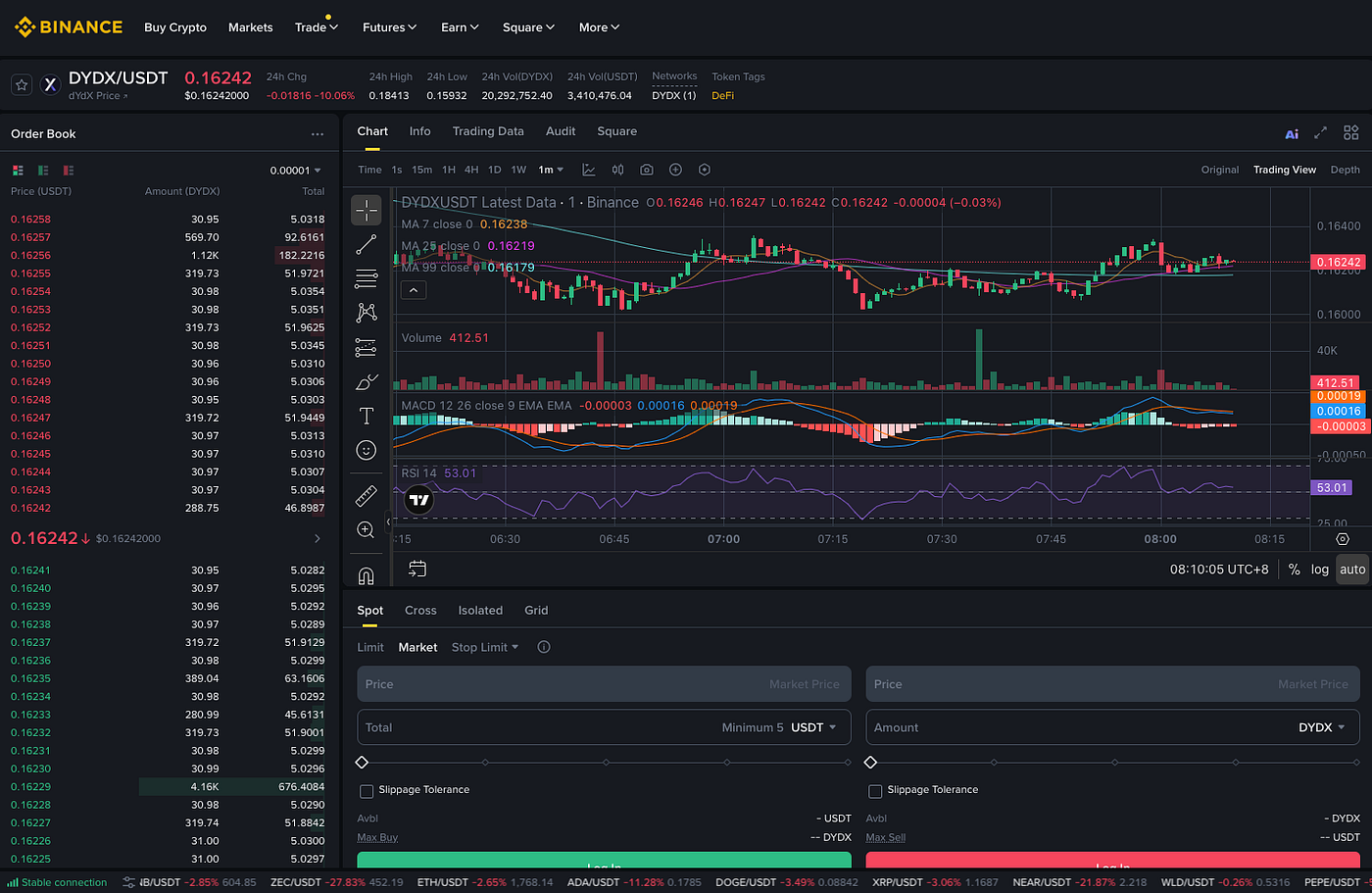This screenshot has height=893, width=1372.
Task: Open the More dropdown menu
Action: click(x=599, y=27)
